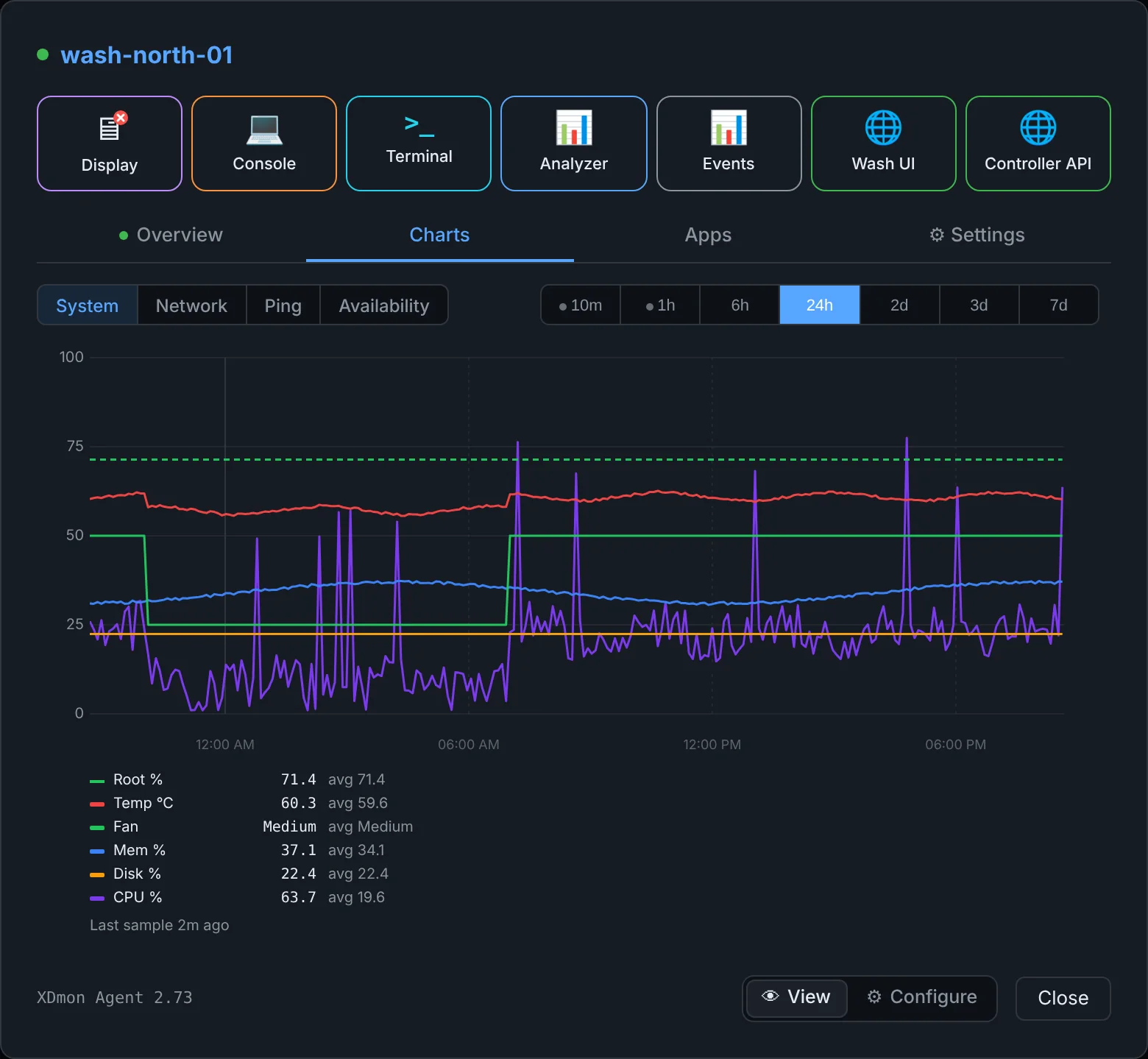The height and width of the screenshot is (1059, 1148).
Task: Open the Events chart icon
Action: click(x=729, y=127)
